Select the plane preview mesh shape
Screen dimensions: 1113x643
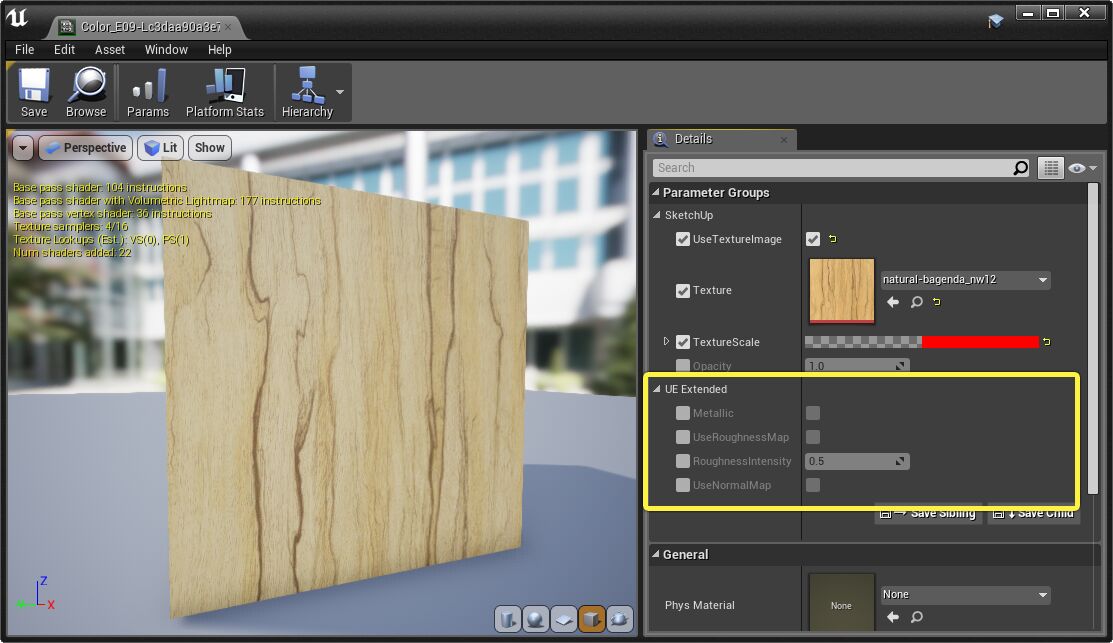click(x=564, y=619)
